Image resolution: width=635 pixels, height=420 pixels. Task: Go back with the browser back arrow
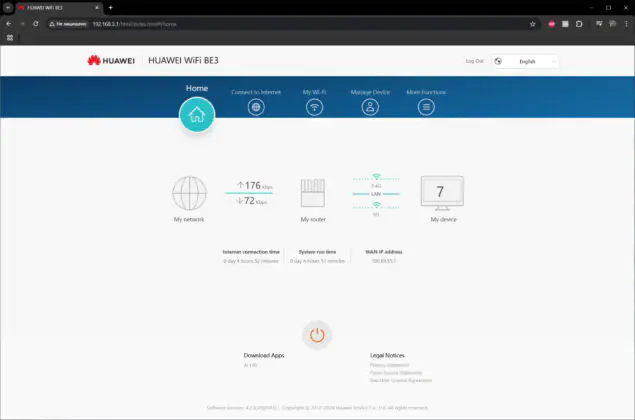(x=9, y=24)
